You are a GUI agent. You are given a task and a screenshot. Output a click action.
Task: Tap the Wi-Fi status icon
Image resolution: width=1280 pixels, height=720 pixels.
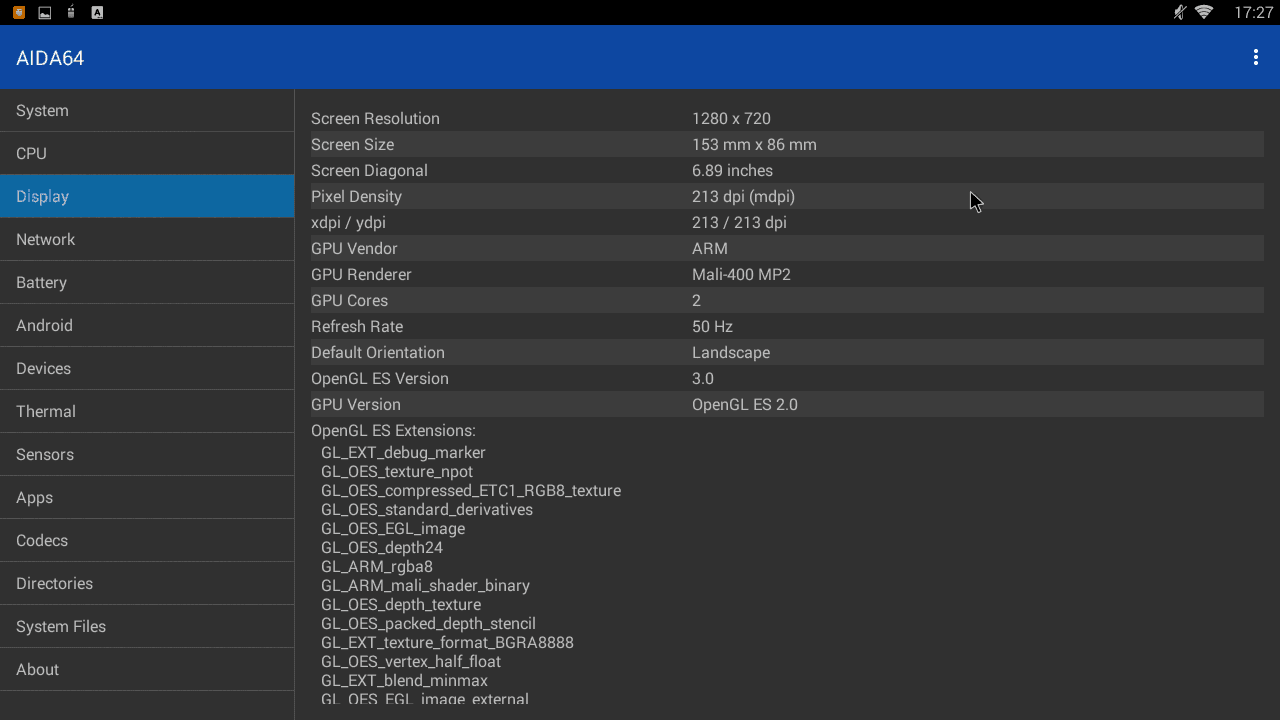pyautogui.click(x=1204, y=13)
